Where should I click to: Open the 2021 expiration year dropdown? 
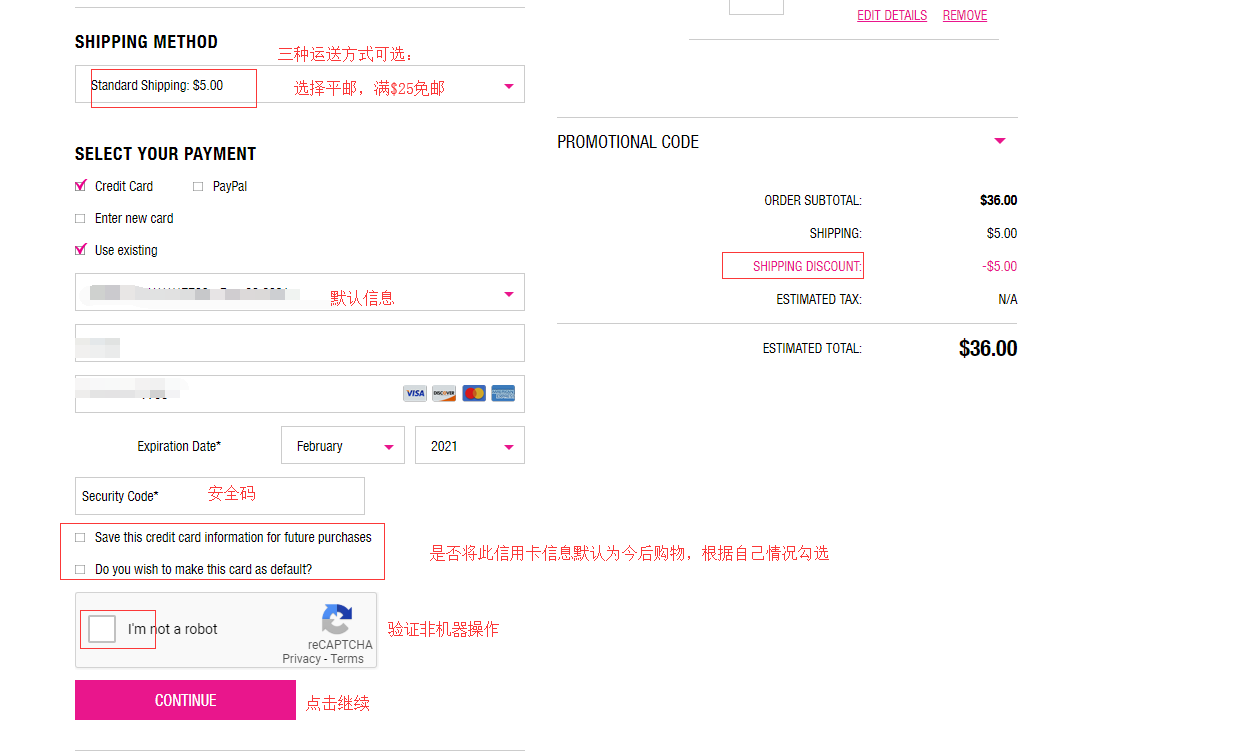pos(470,446)
